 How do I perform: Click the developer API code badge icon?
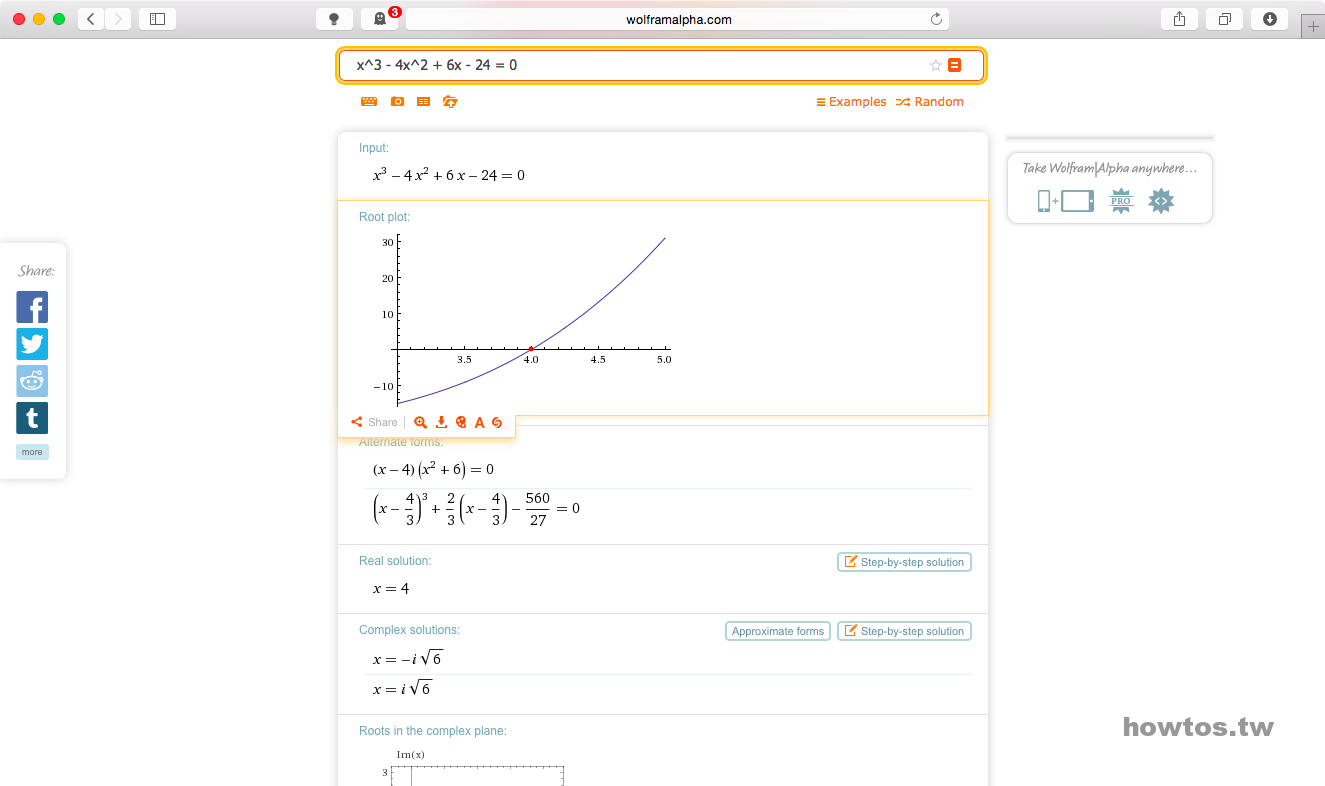coord(1161,201)
